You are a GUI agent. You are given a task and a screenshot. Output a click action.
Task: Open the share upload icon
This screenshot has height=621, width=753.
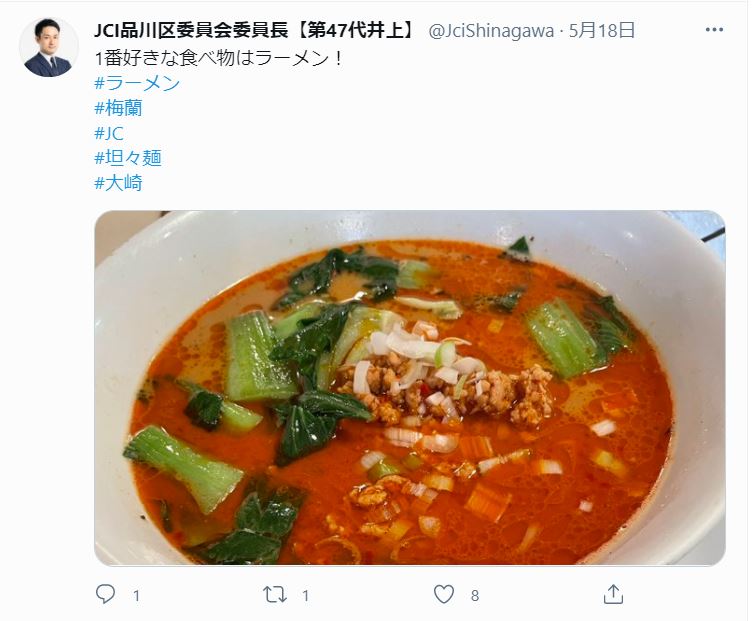(613, 594)
